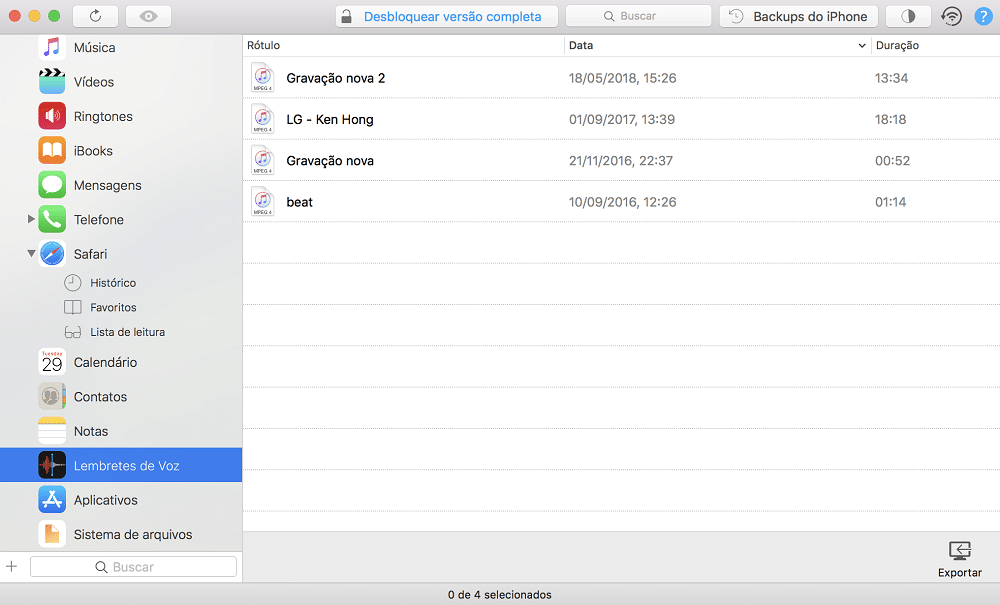Open the Vídeos clapperboard icon
Viewport: 1000px width, 605px height.
[x=52, y=82]
